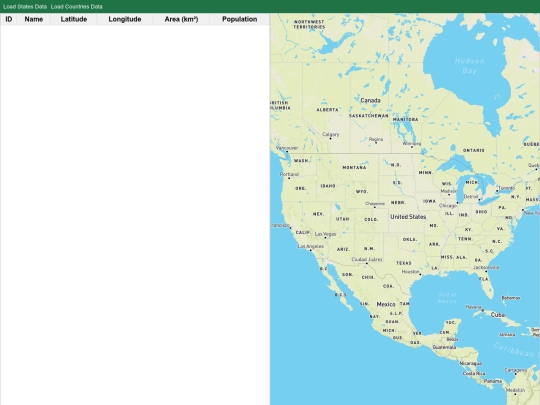Click the SASKATCHEWAN province label

click(368, 116)
